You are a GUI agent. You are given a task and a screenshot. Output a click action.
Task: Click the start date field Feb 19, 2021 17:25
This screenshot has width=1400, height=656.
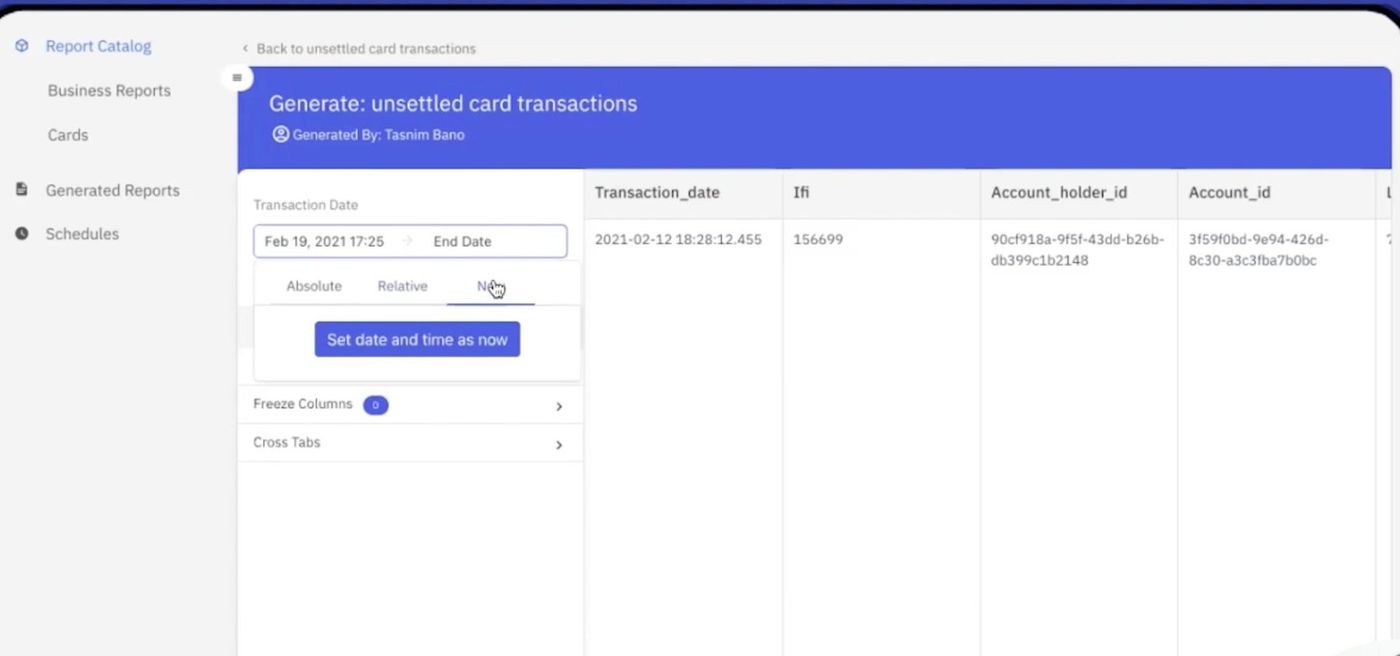click(324, 241)
